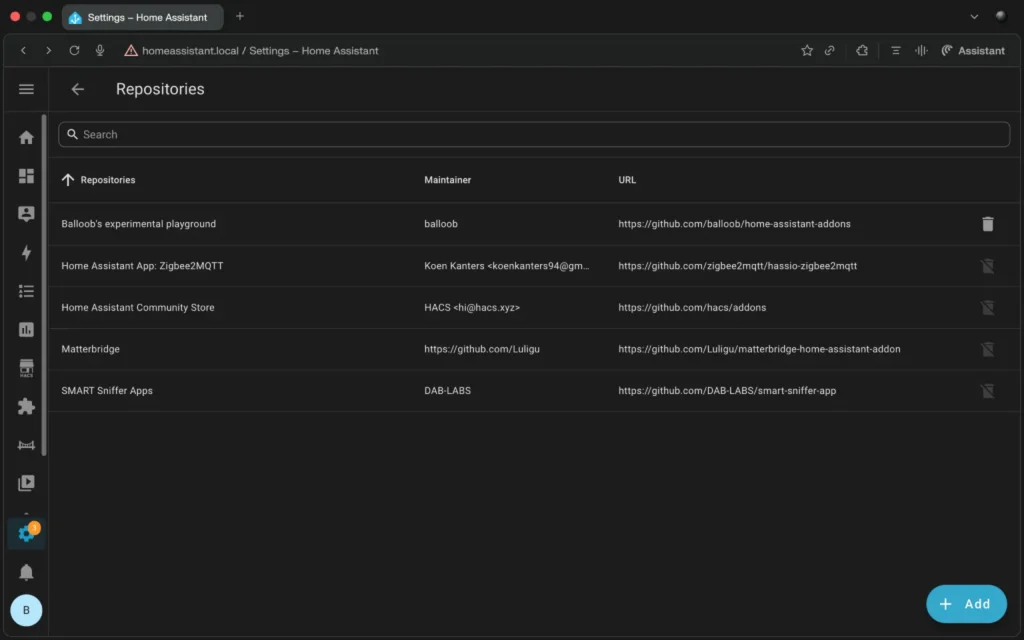
Task: Focus the repositories Search field
Action: [x=534, y=134]
